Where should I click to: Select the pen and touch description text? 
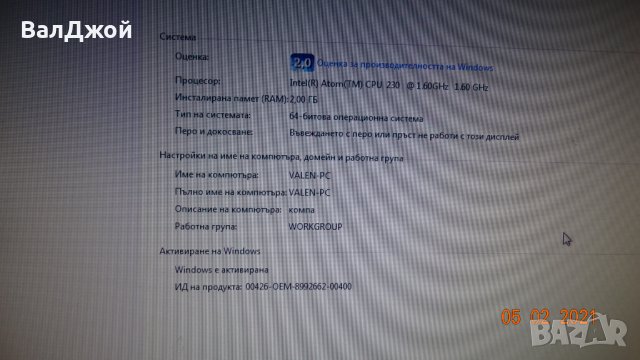pyautogui.click(x=404, y=135)
